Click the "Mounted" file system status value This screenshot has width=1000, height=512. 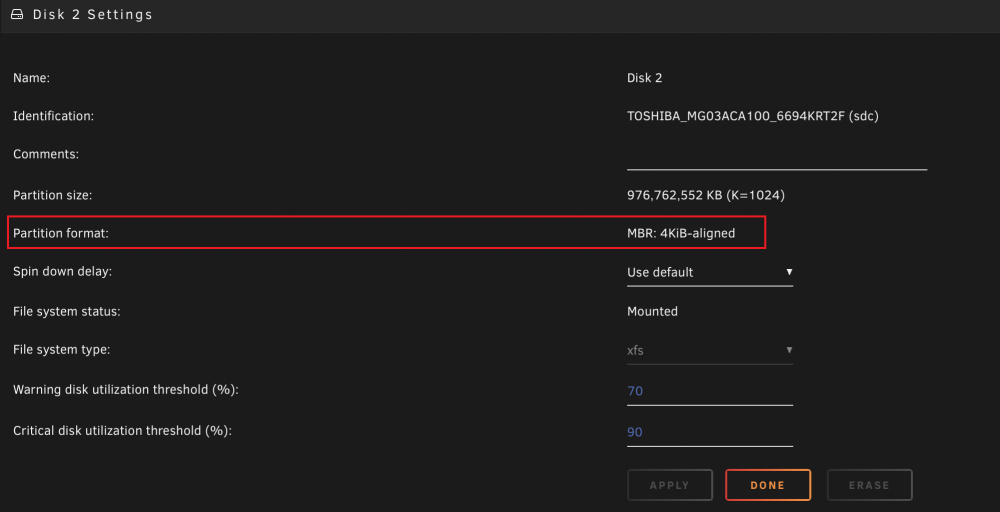coord(652,312)
